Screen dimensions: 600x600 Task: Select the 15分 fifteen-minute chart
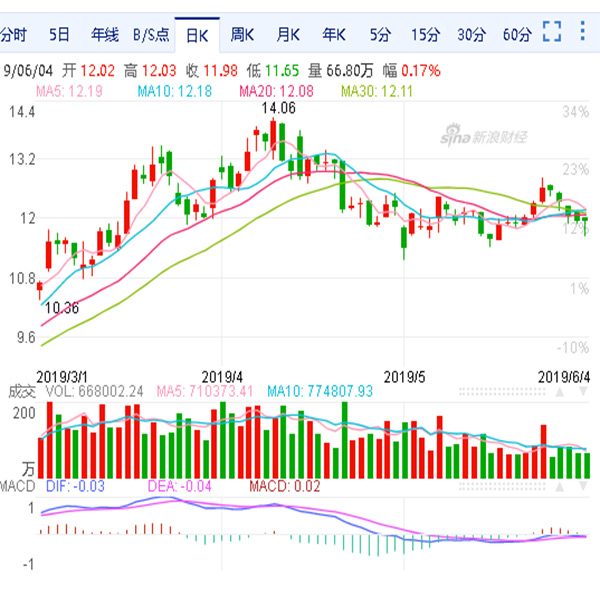pyautogui.click(x=425, y=34)
